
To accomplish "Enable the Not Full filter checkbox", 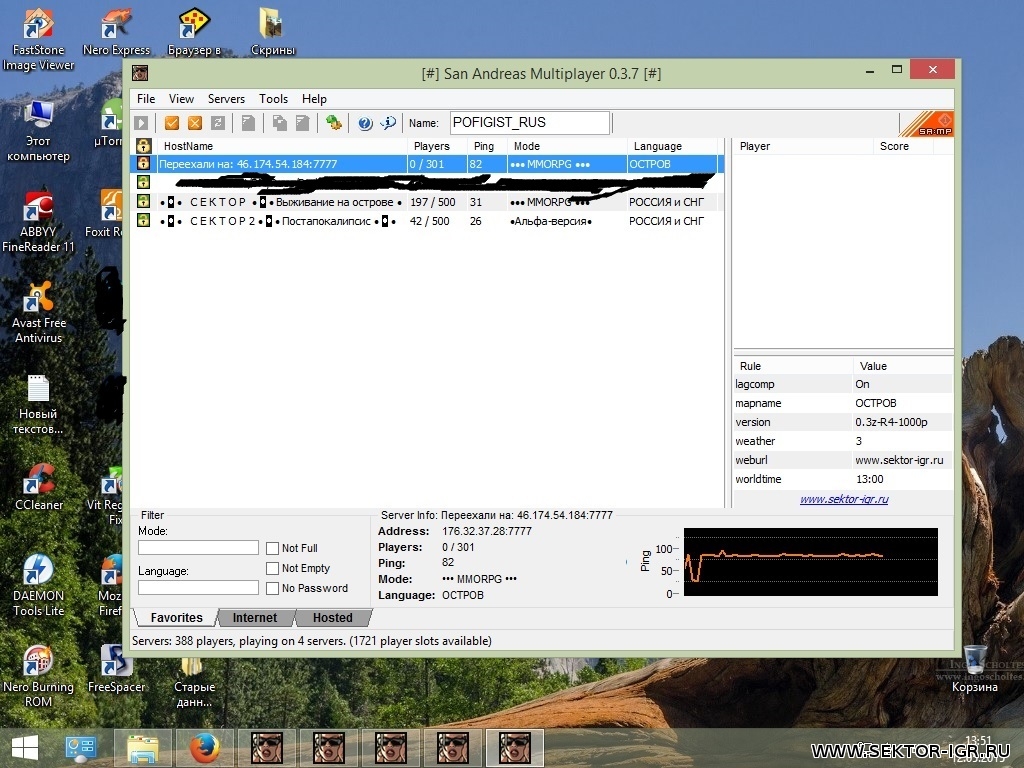I will point(272,548).
